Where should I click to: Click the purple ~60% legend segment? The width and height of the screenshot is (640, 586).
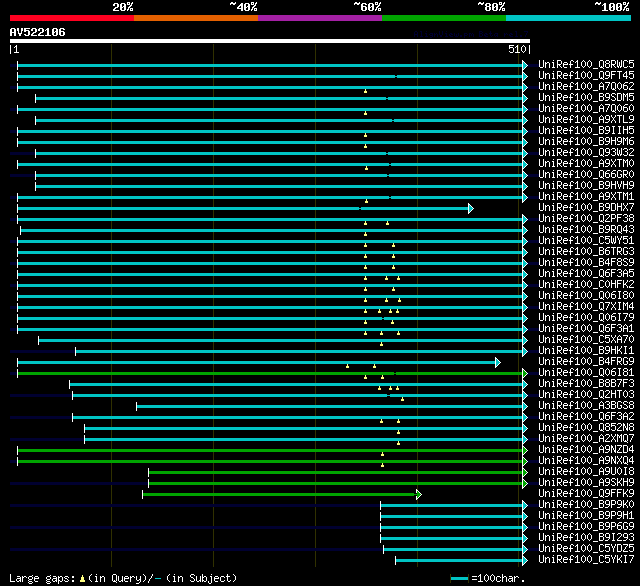[x=320, y=18]
